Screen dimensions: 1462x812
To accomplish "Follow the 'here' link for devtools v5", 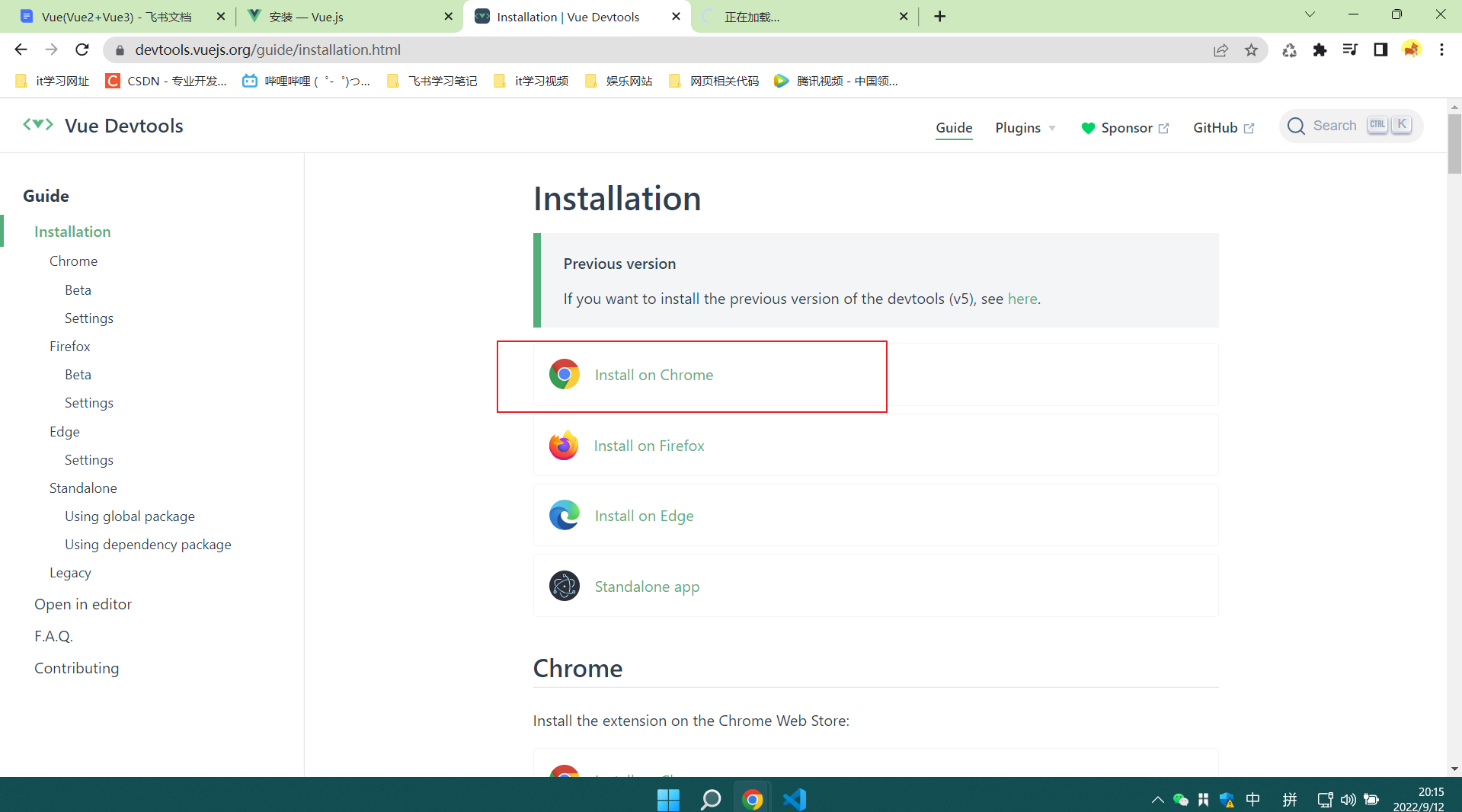I will click(x=1021, y=299).
